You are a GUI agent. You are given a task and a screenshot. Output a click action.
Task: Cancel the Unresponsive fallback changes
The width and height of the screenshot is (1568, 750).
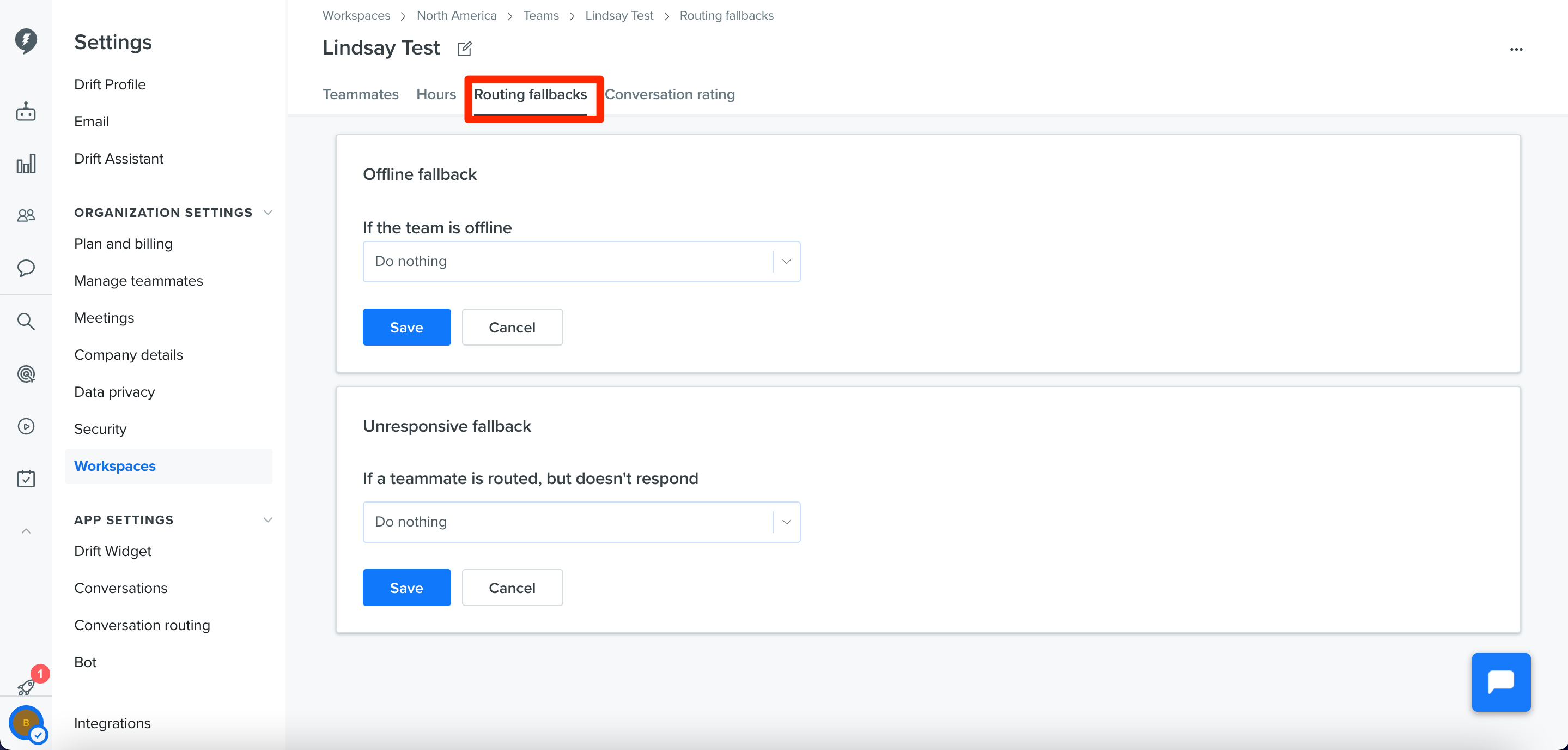click(512, 588)
